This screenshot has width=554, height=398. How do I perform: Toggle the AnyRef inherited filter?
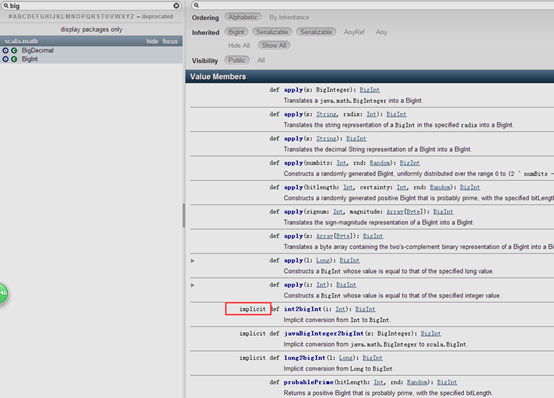click(354, 32)
